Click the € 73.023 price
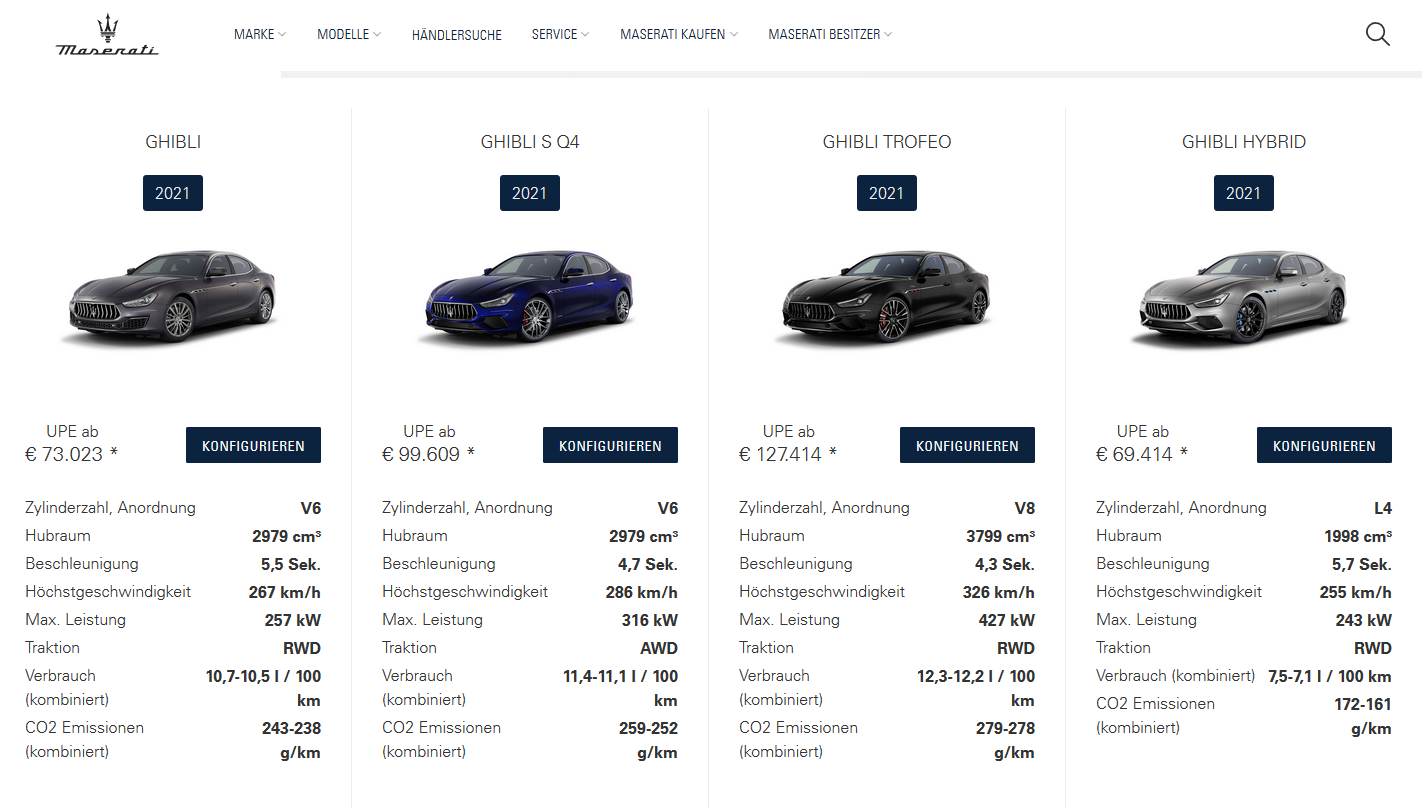1422x808 pixels. coord(72,454)
